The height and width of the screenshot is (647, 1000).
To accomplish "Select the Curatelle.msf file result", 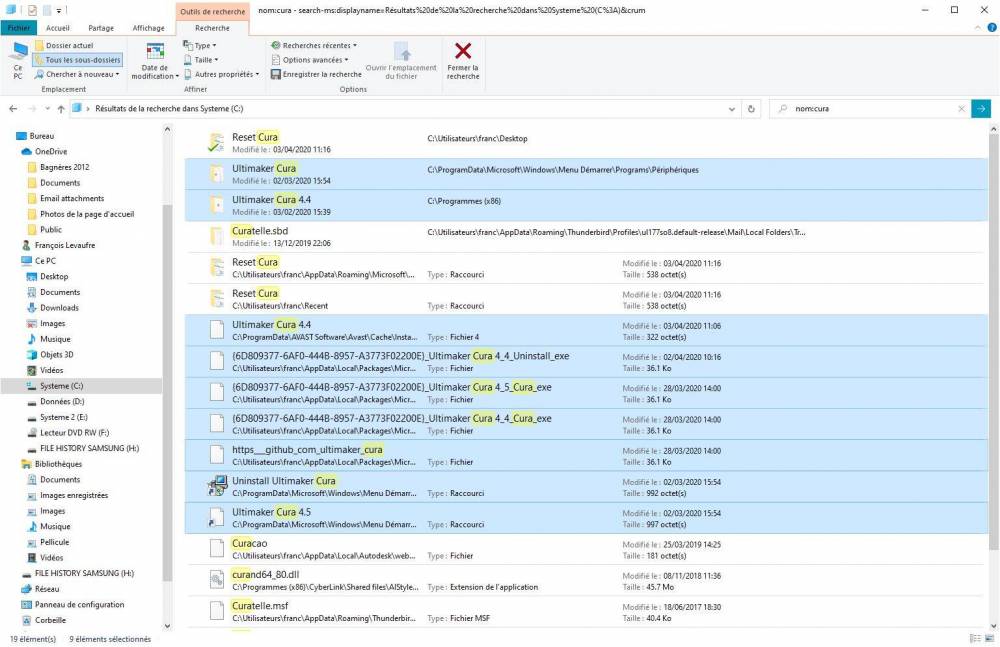I will [x=586, y=612].
